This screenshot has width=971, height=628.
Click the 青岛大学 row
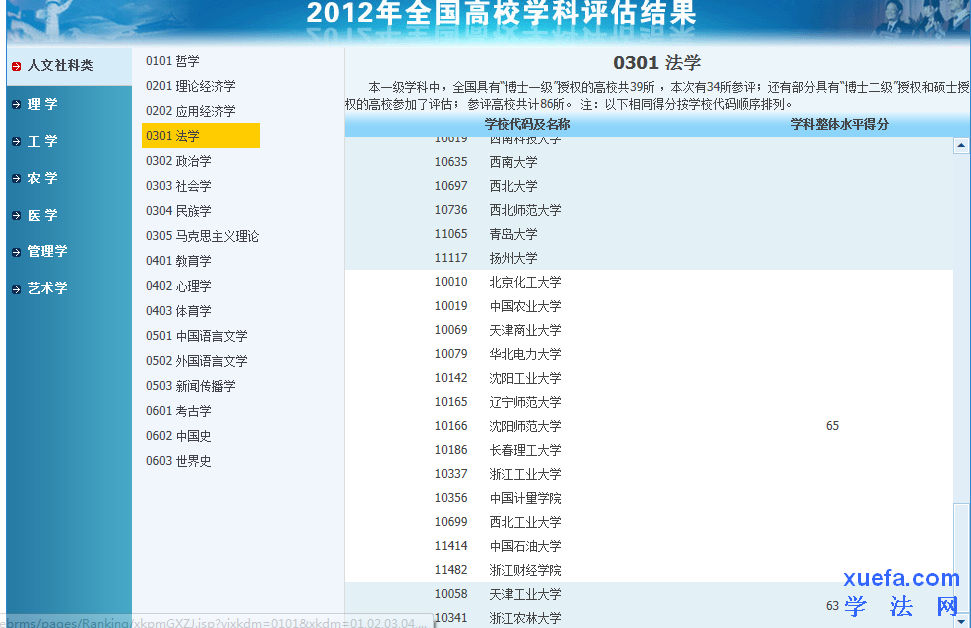(x=648, y=234)
